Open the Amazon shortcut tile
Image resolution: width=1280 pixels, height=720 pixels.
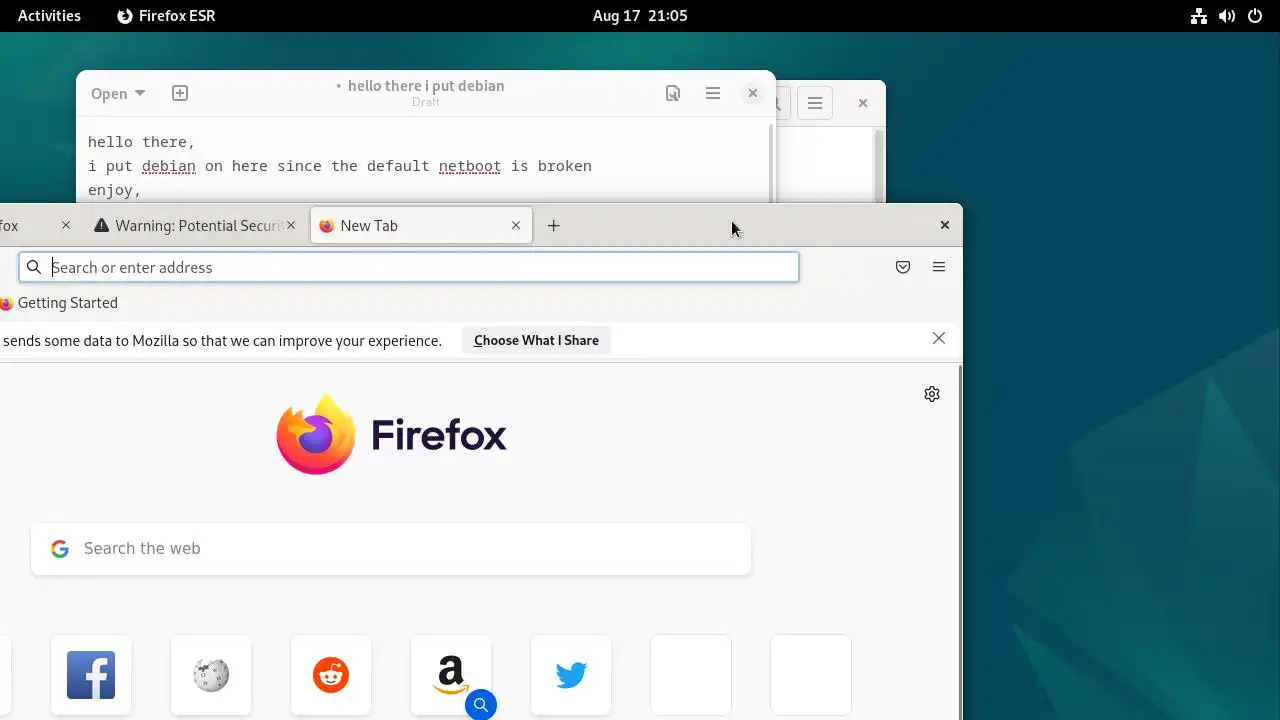pyautogui.click(x=451, y=675)
